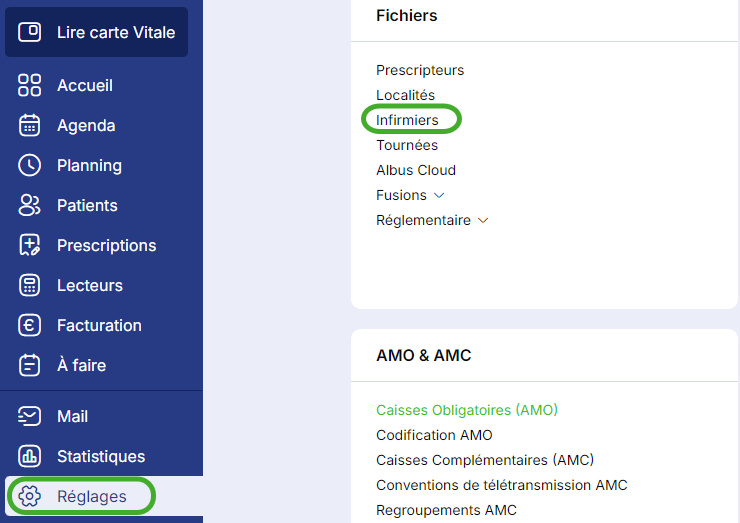Select Codification AMO
The height and width of the screenshot is (523, 740).
434,435
